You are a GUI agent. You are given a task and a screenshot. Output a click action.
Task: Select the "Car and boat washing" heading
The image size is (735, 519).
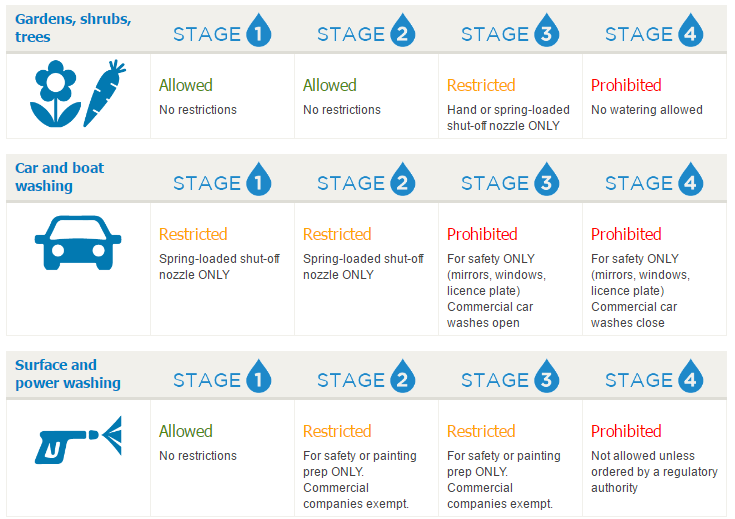pyautogui.click(x=60, y=177)
